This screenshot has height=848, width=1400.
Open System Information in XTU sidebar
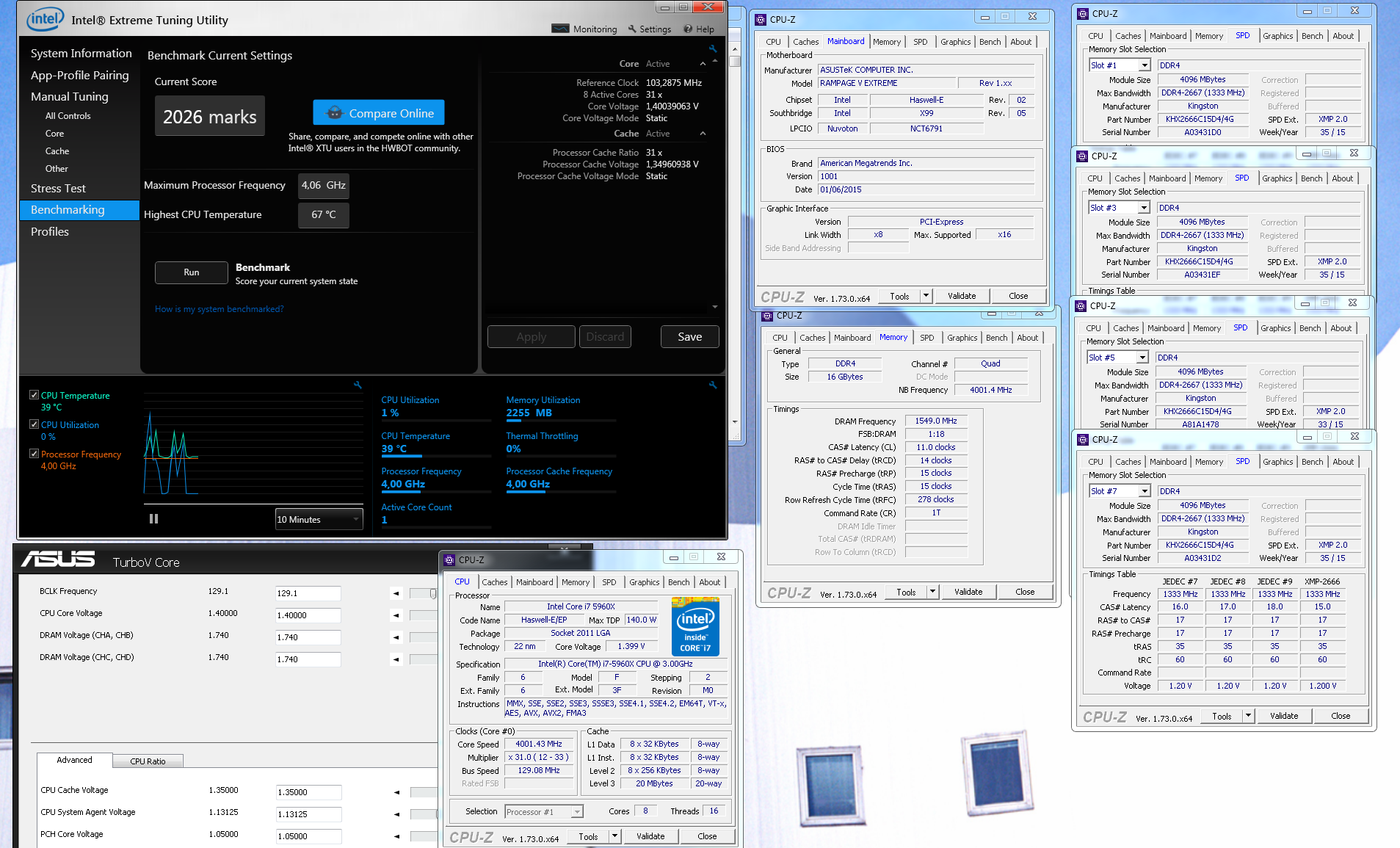pyautogui.click(x=81, y=54)
